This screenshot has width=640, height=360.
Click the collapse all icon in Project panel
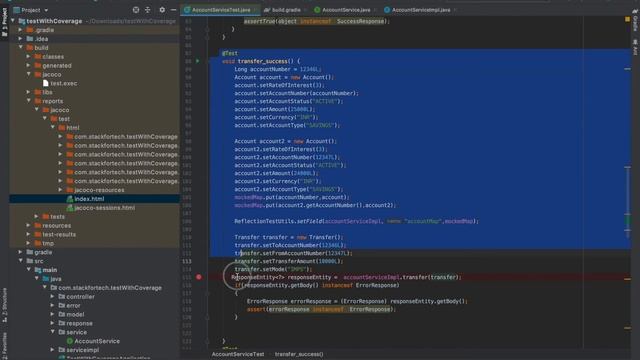148,10
